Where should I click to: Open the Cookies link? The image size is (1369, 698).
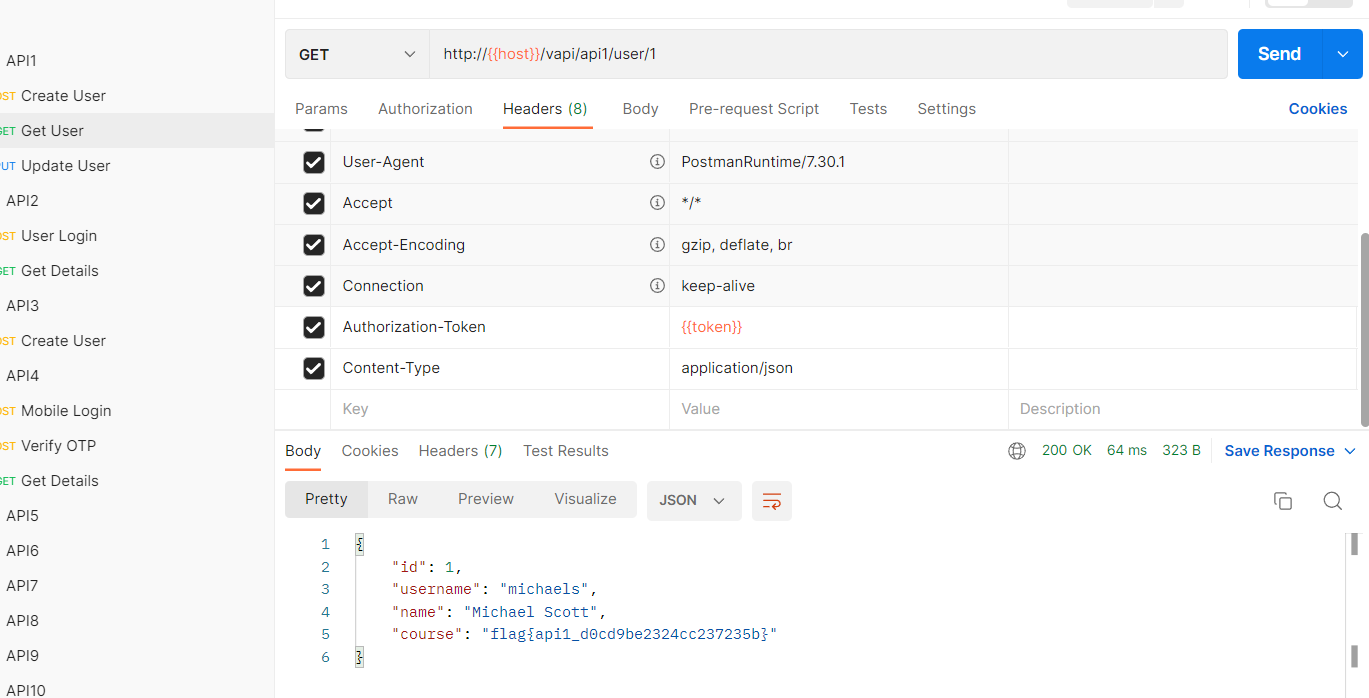pos(1318,109)
